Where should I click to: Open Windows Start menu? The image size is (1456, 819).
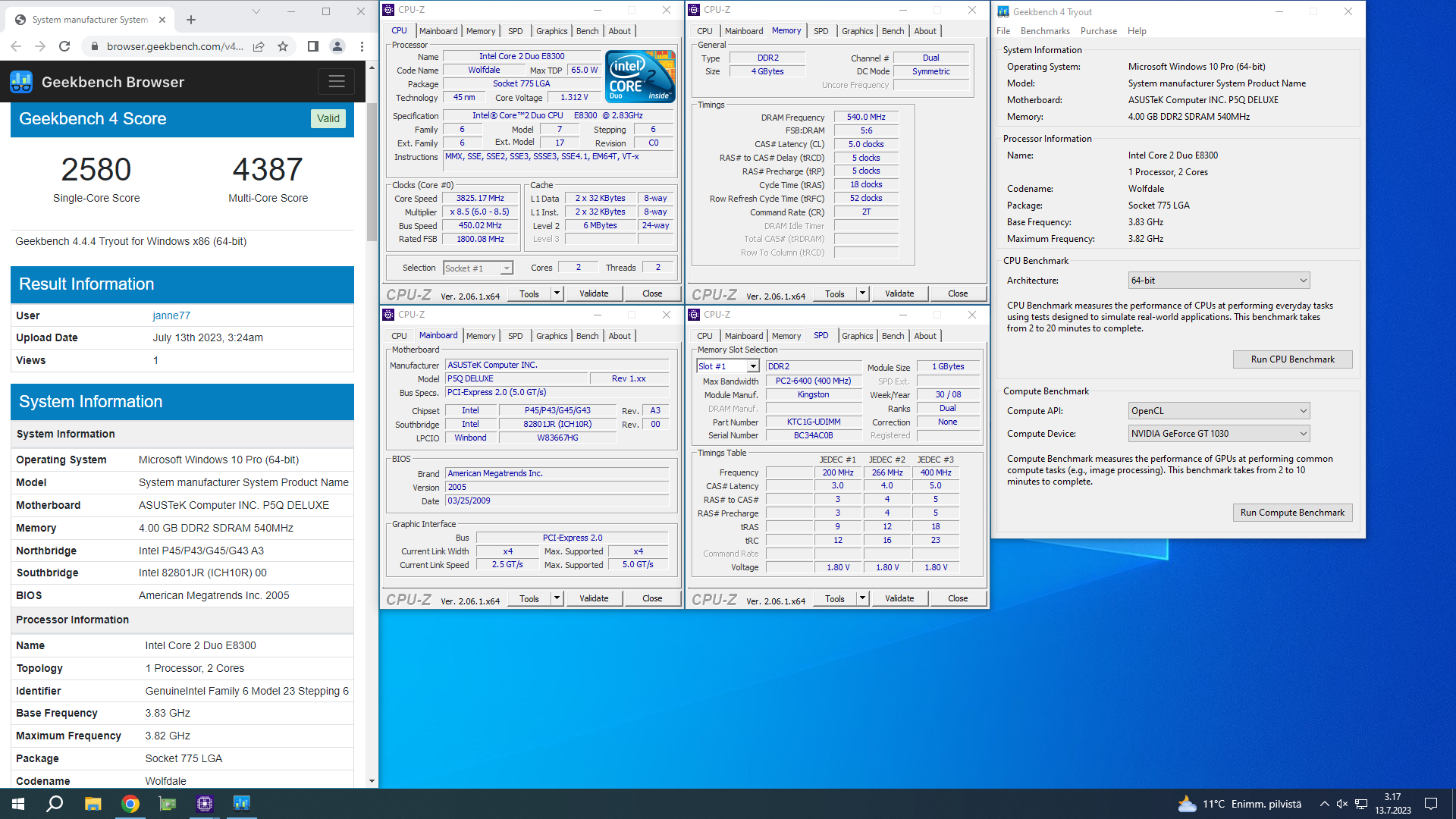[x=18, y=804]
